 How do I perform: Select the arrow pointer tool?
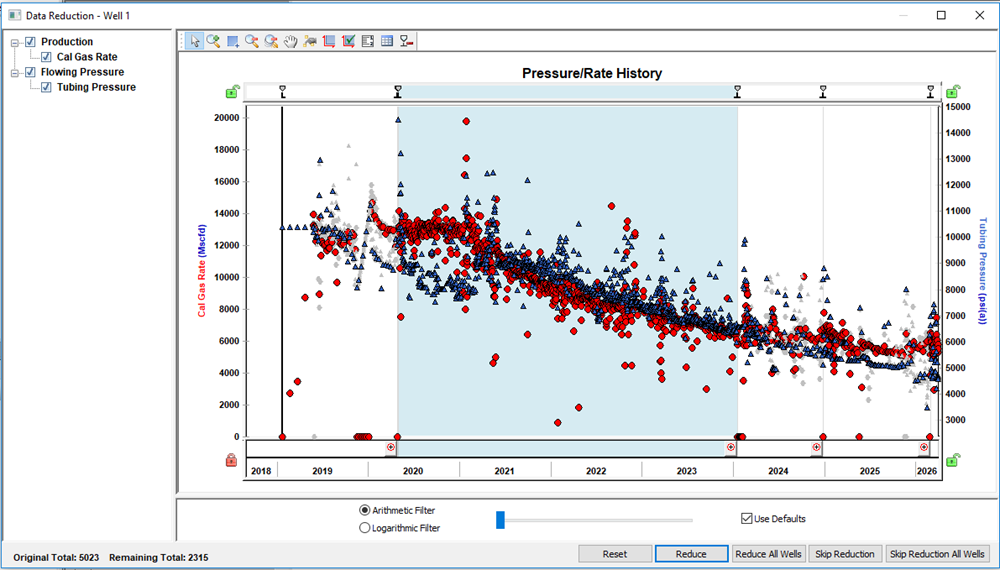click(195, 41)
